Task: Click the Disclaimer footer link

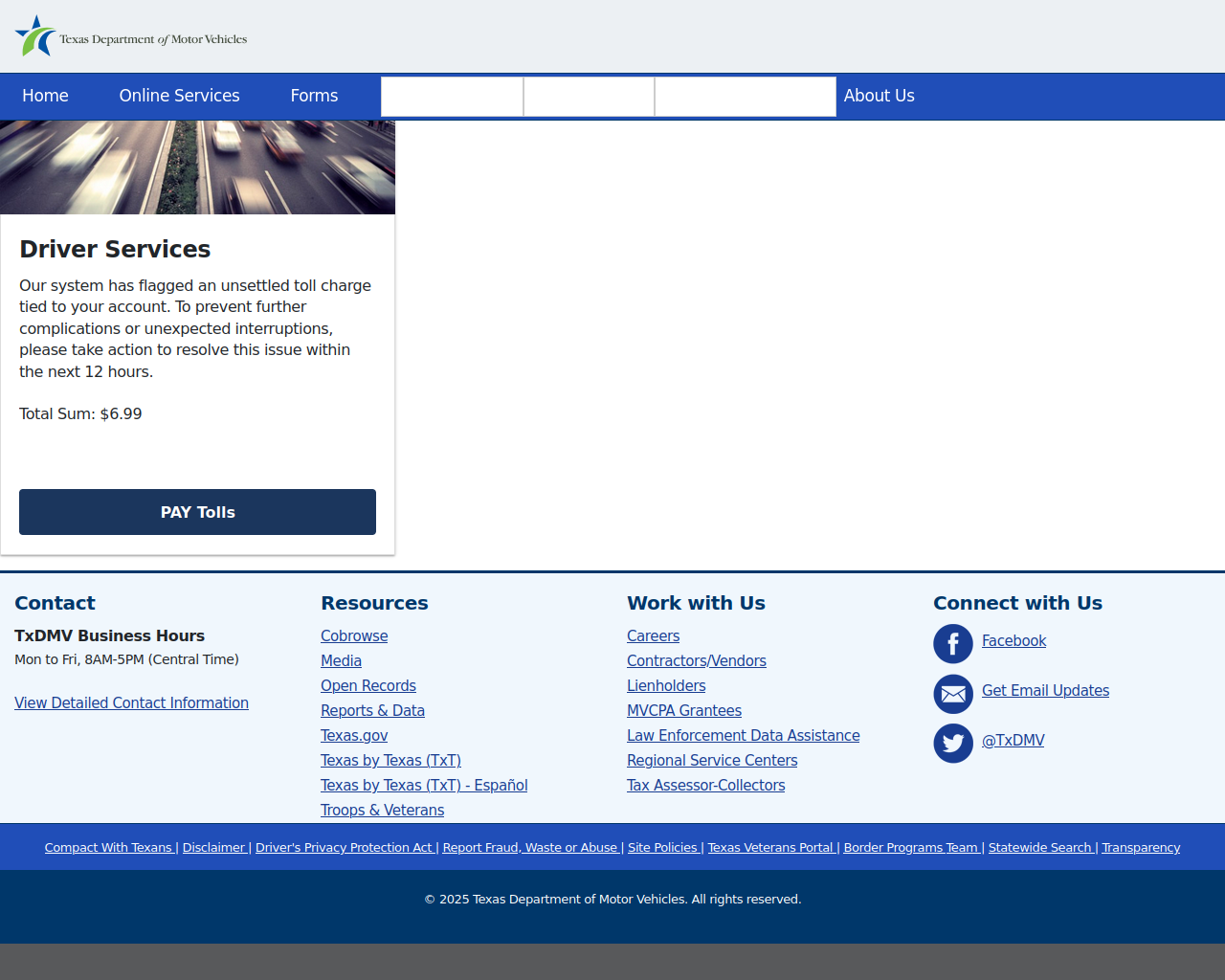Action: tap(213, 847)
